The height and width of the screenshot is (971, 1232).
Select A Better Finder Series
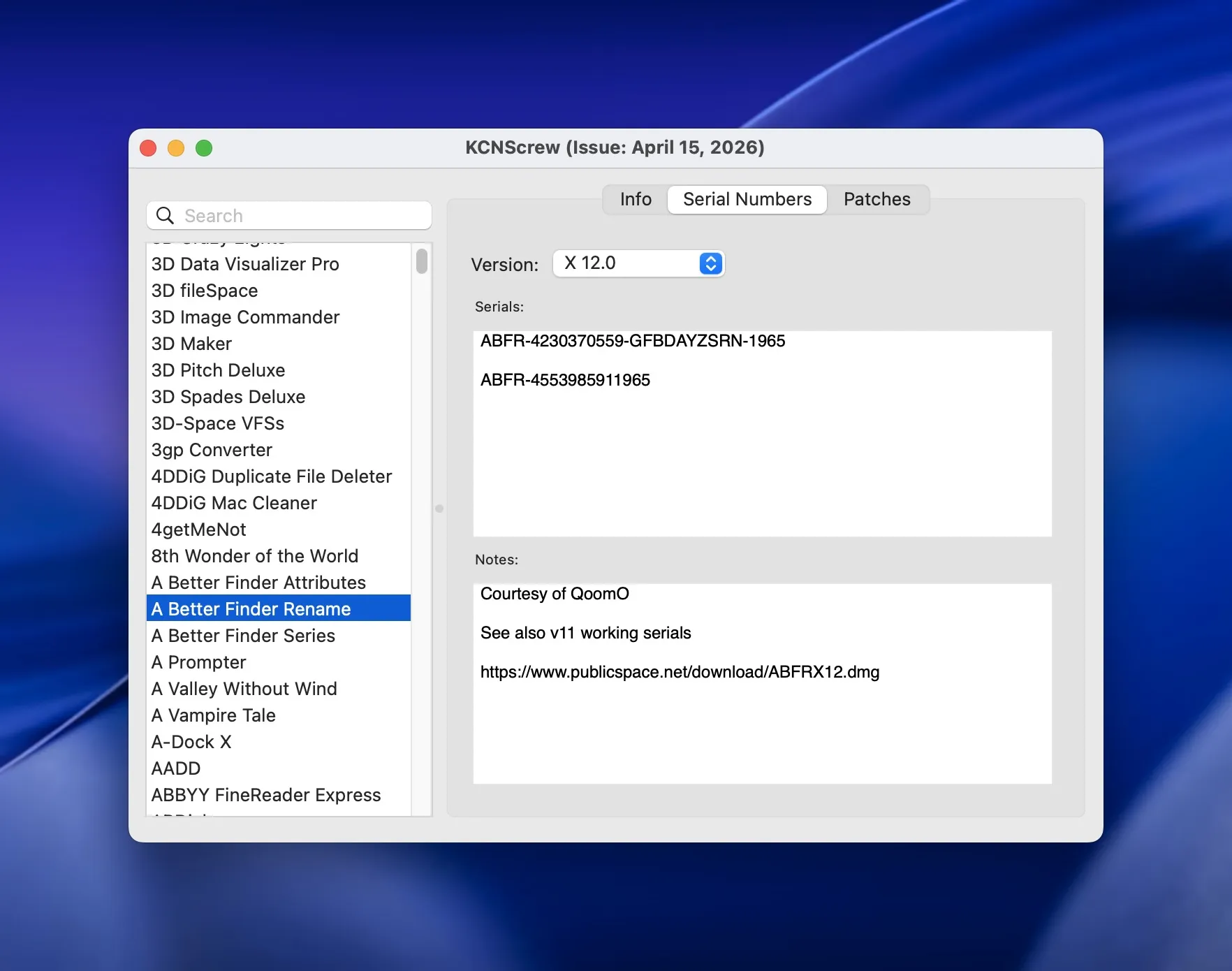(x=279, y=636)
